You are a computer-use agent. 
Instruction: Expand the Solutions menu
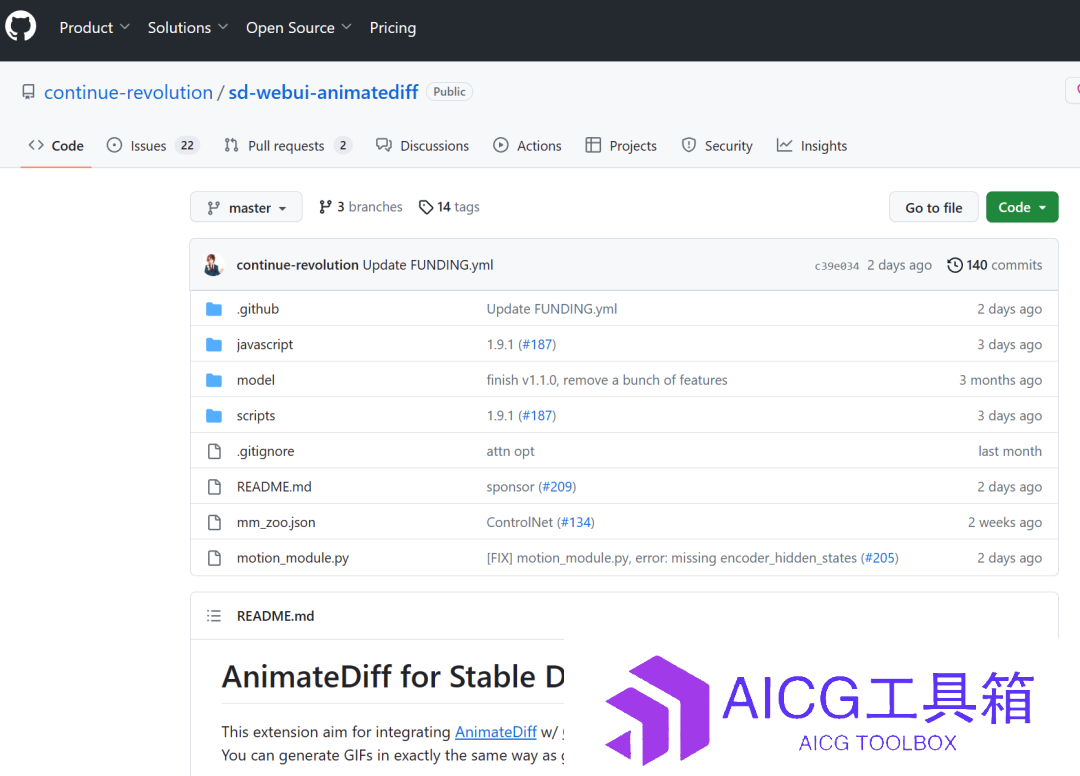click(187, 28)
